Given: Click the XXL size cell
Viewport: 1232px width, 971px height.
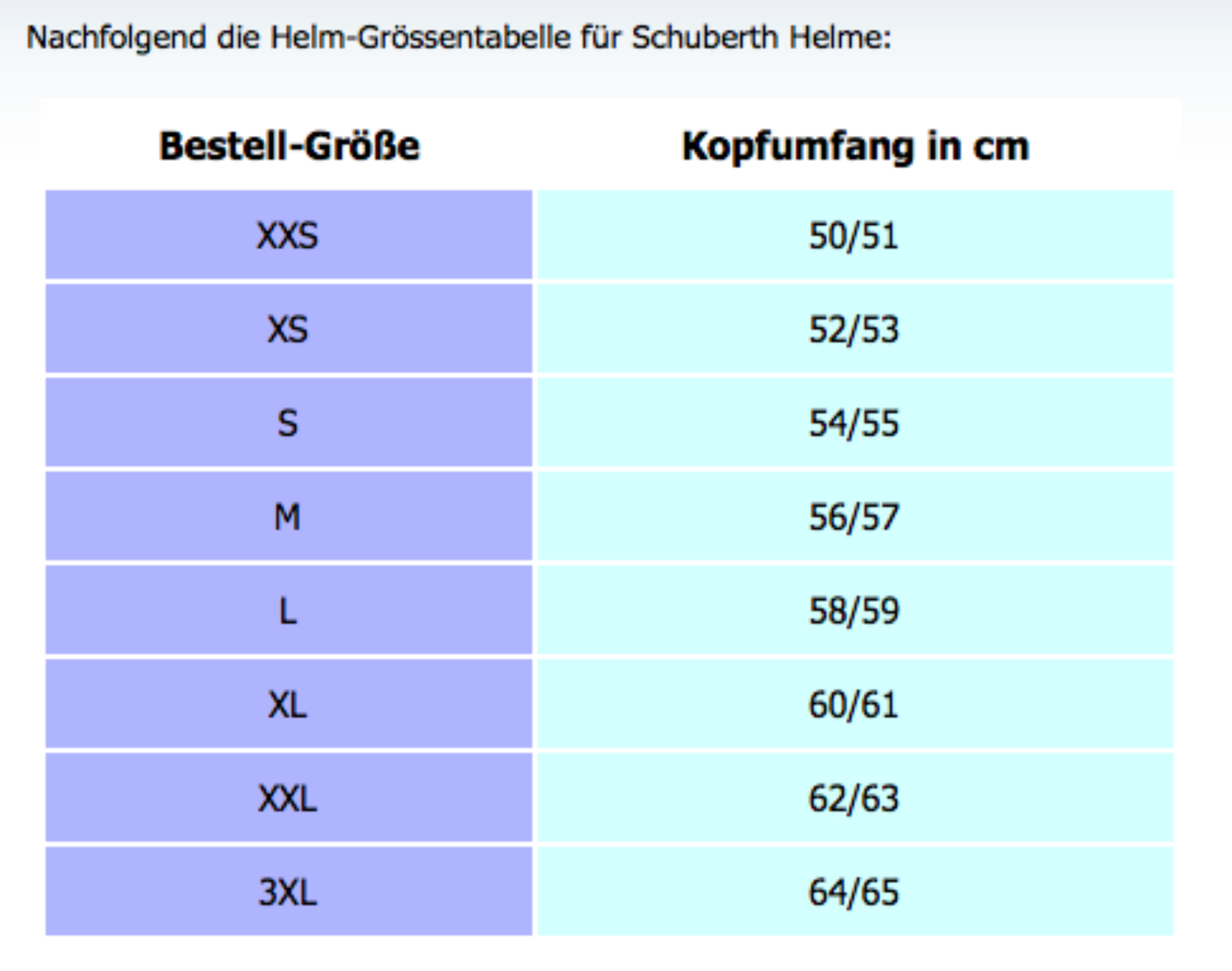Looking at the screenshot, I should point(288,798).
